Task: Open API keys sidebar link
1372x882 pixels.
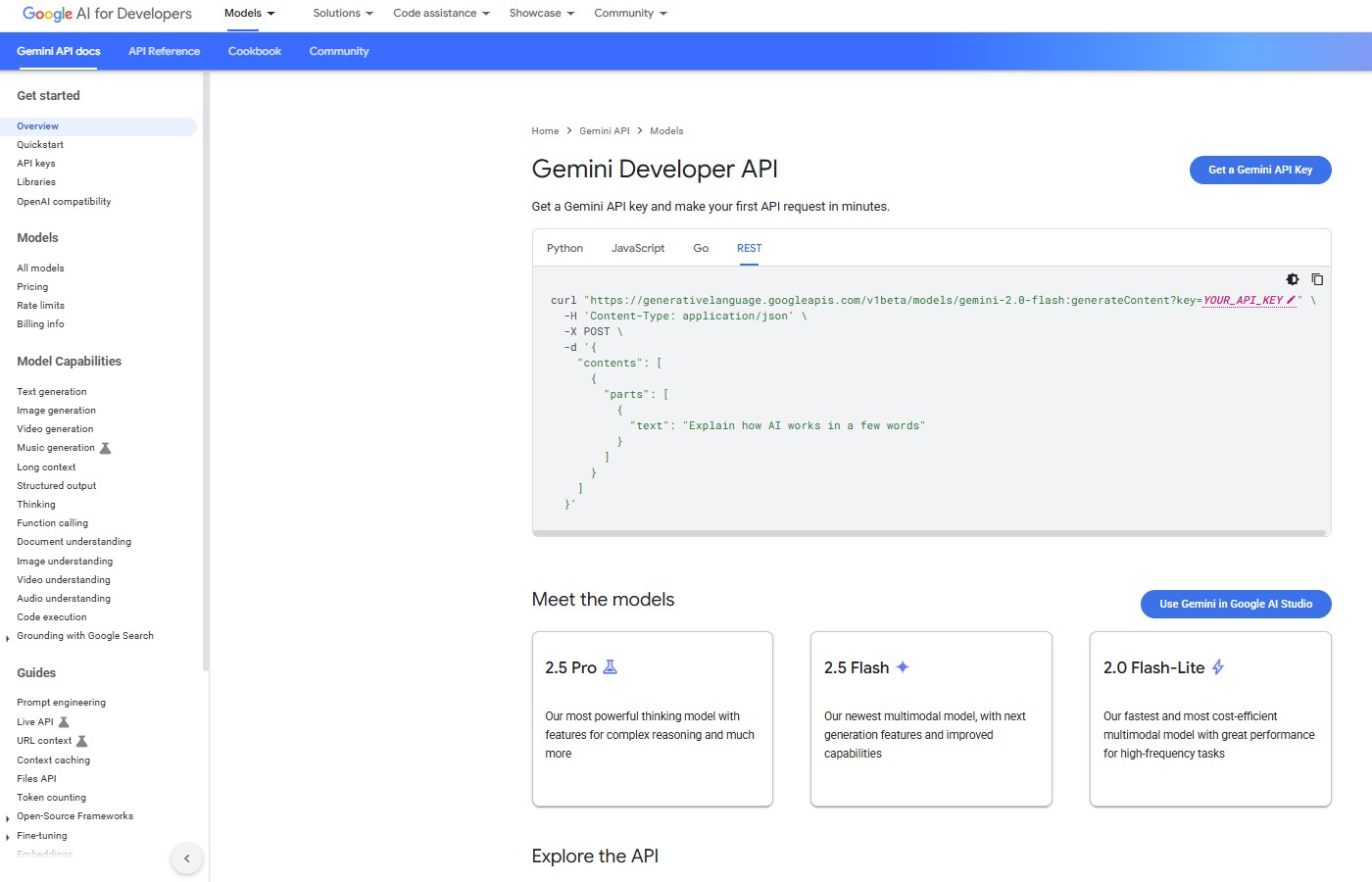Action: tap(36, 164)
